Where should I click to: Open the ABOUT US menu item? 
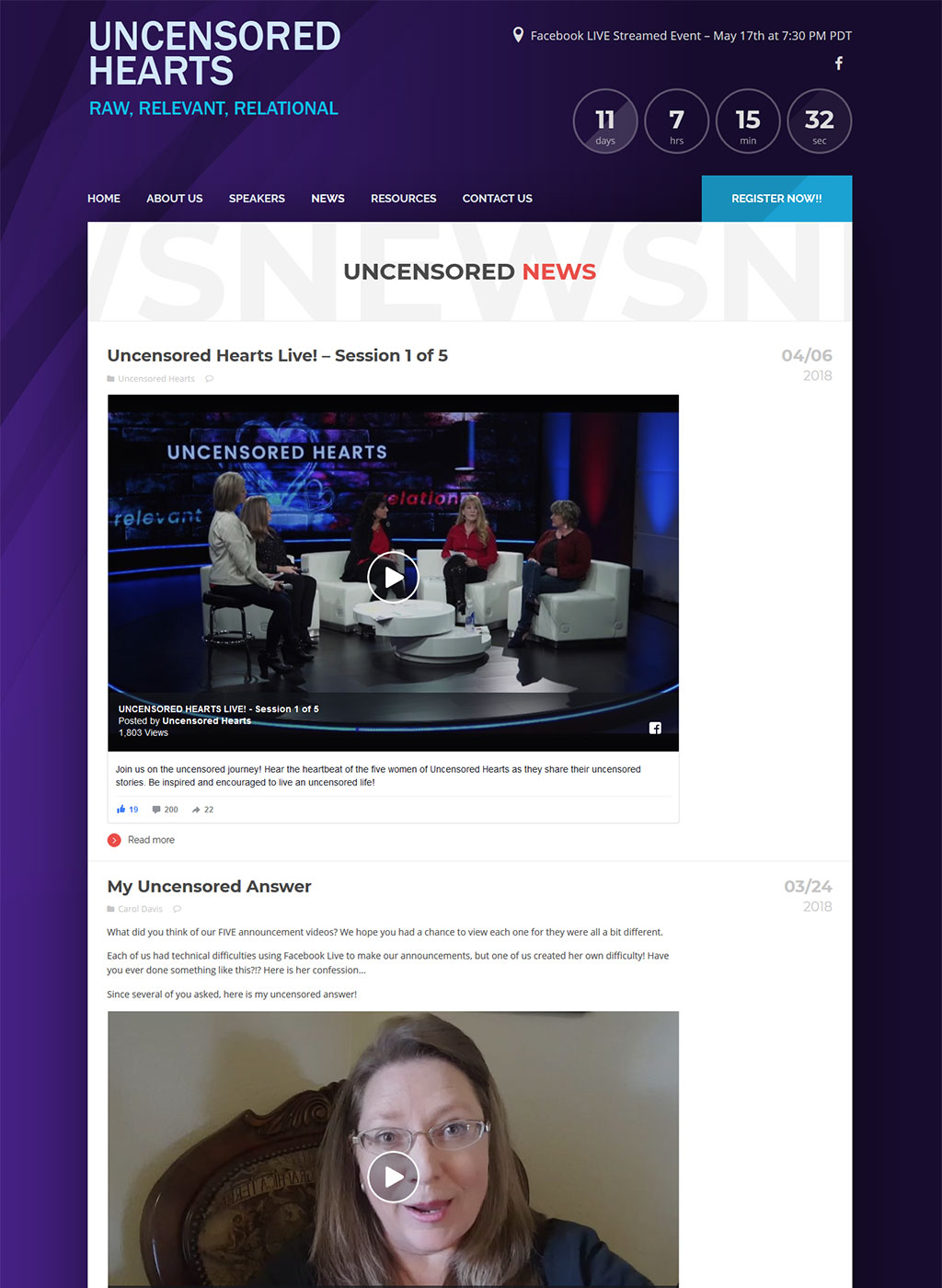[x=175, y=199]
